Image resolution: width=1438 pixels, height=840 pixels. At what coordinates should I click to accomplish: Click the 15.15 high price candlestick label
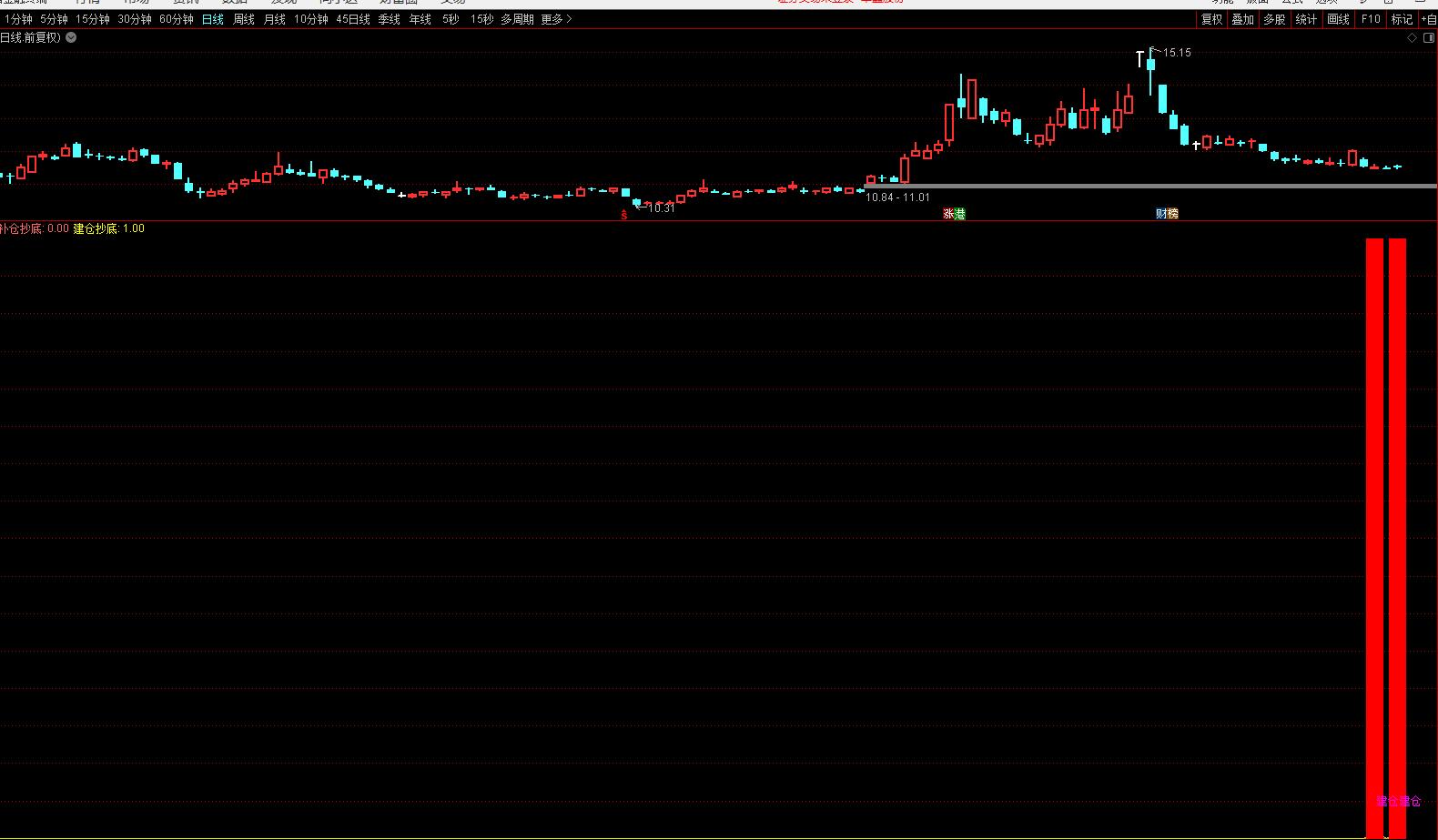click(x=1177, y=53)
